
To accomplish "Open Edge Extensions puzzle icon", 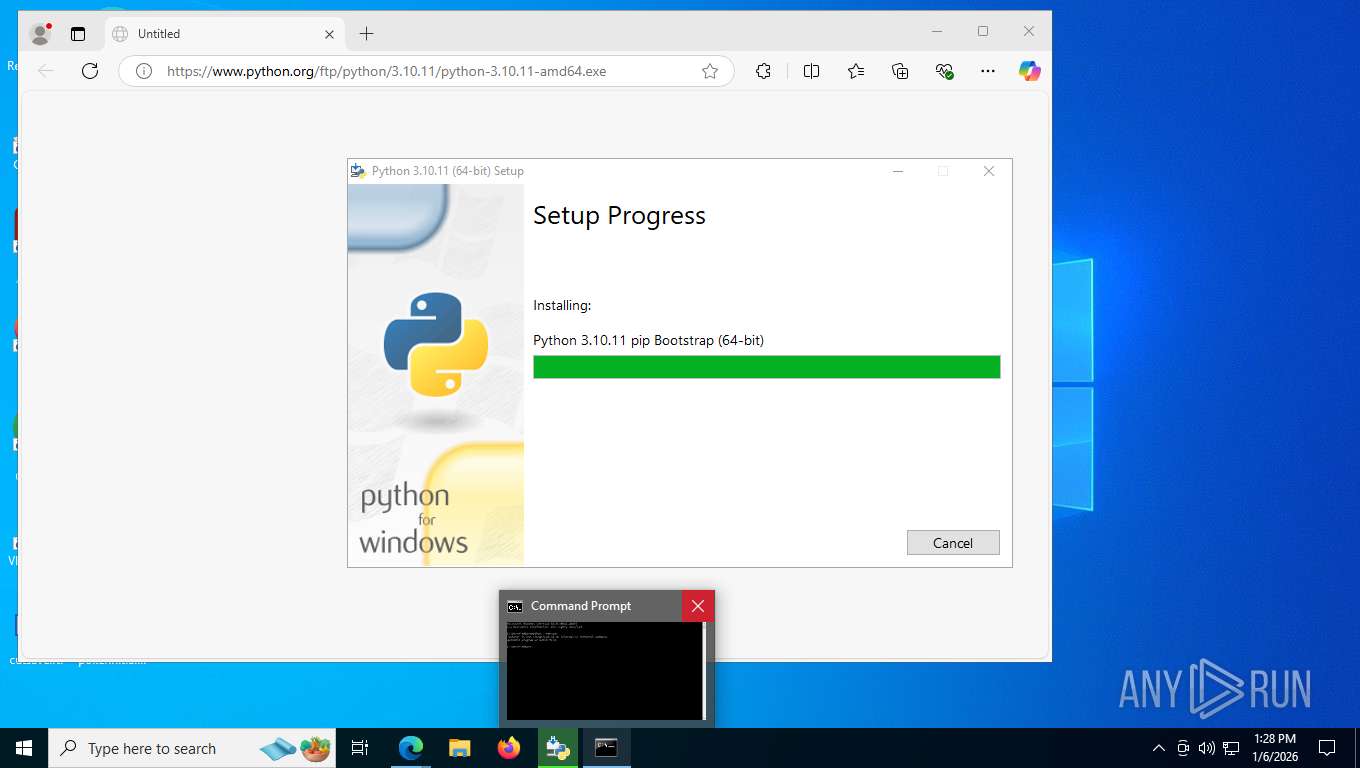I will tap(763, 71).
